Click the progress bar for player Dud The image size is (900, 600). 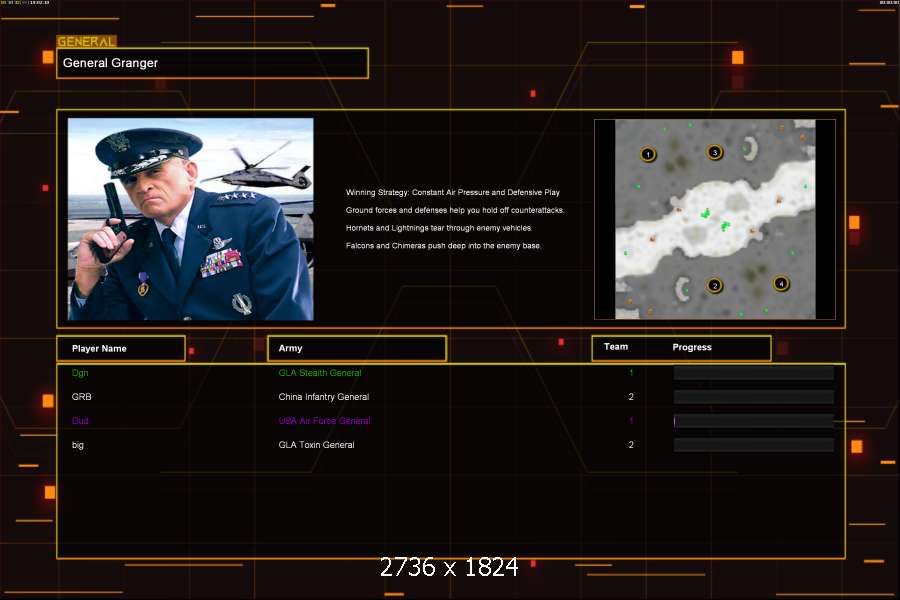point(753,421)
